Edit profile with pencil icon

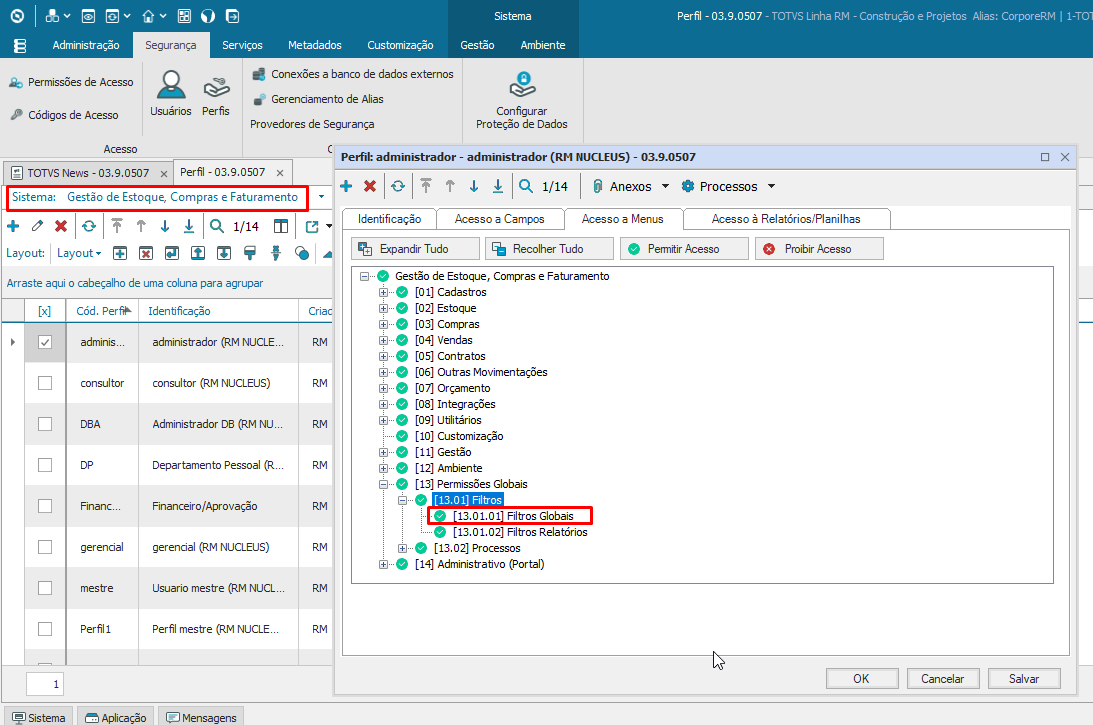tap(37, 226)
